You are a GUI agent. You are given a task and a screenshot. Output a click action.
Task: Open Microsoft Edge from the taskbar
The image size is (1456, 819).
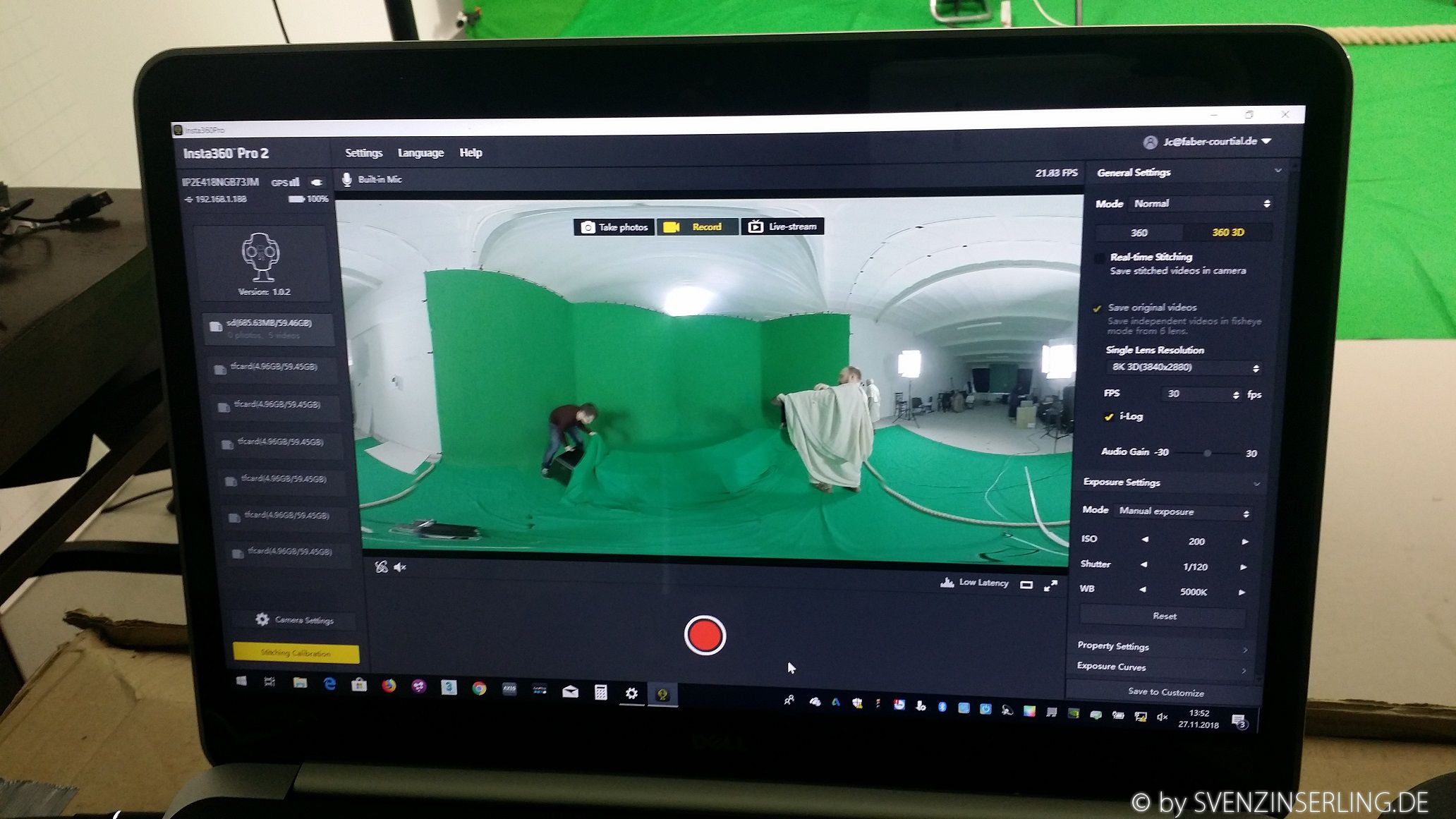(x=329, y=684)
